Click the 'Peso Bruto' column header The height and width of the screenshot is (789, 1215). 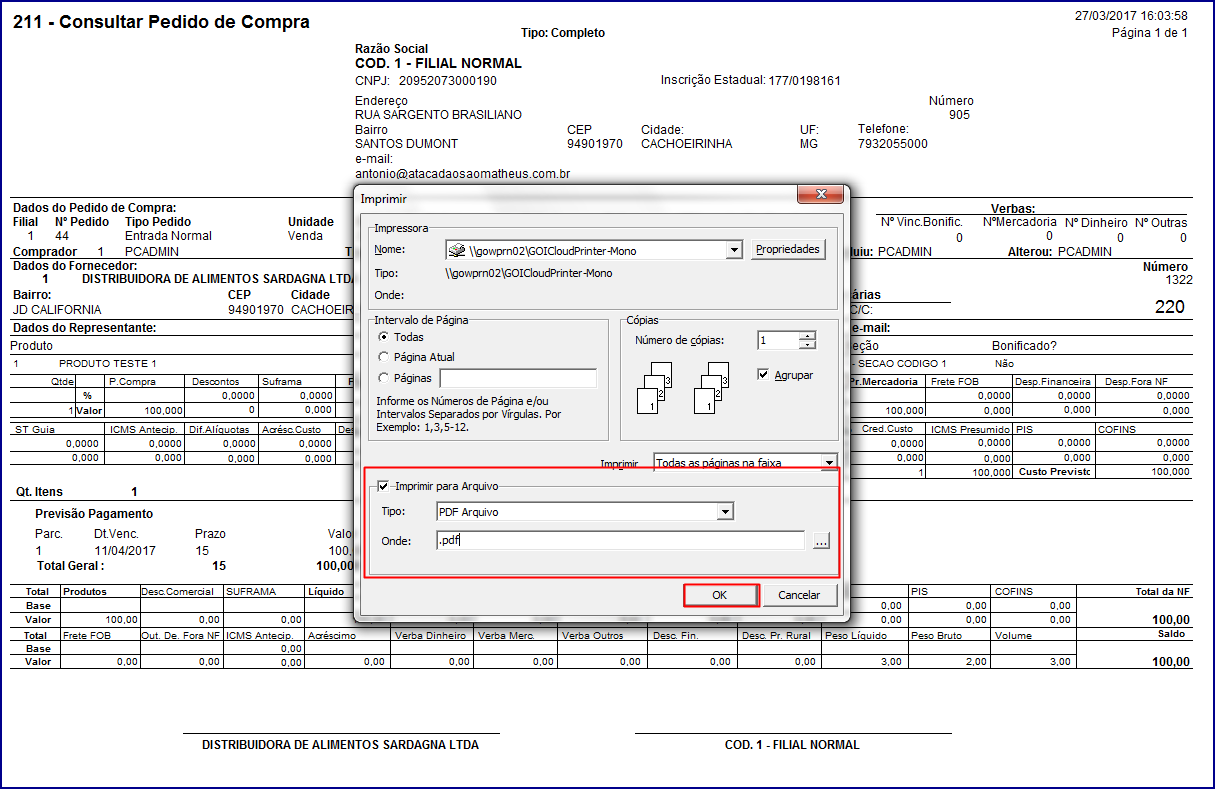[x=936, y=635]
